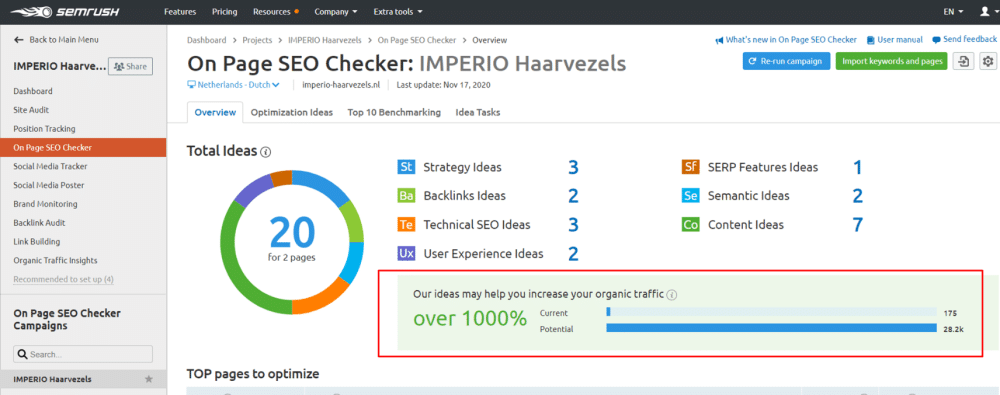Screen dimensions: 1000x395
Task: Open Organic Traffic Insights in sidebar
Action: coord(54,260)
